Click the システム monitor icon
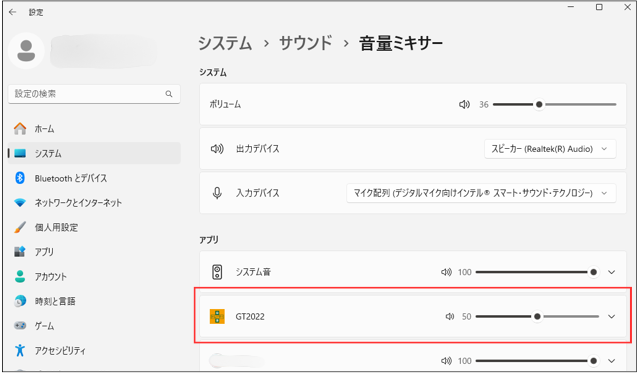 [20, 153]
